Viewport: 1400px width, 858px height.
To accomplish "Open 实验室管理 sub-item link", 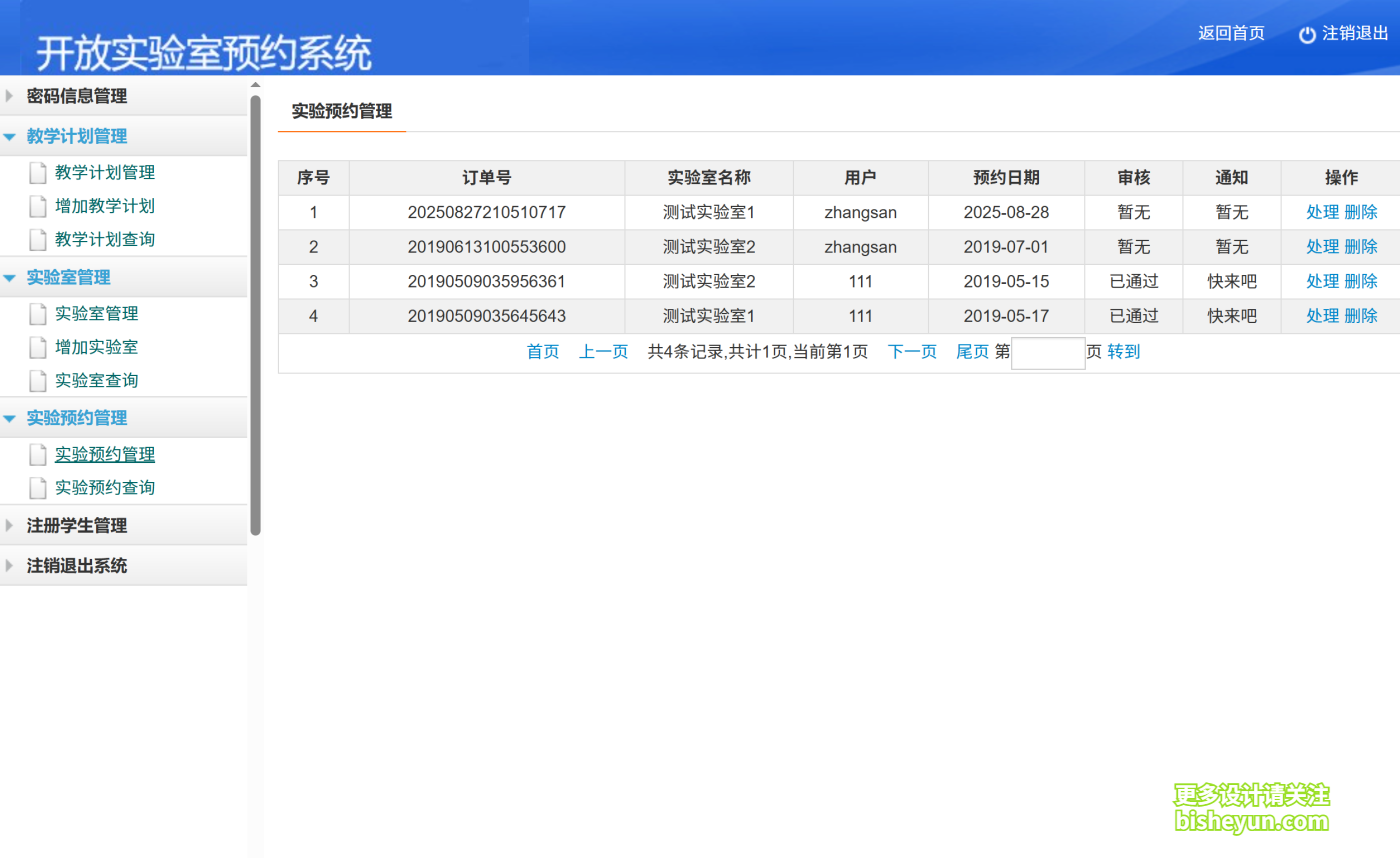I will pyautogui.click(x=97, y=314).
